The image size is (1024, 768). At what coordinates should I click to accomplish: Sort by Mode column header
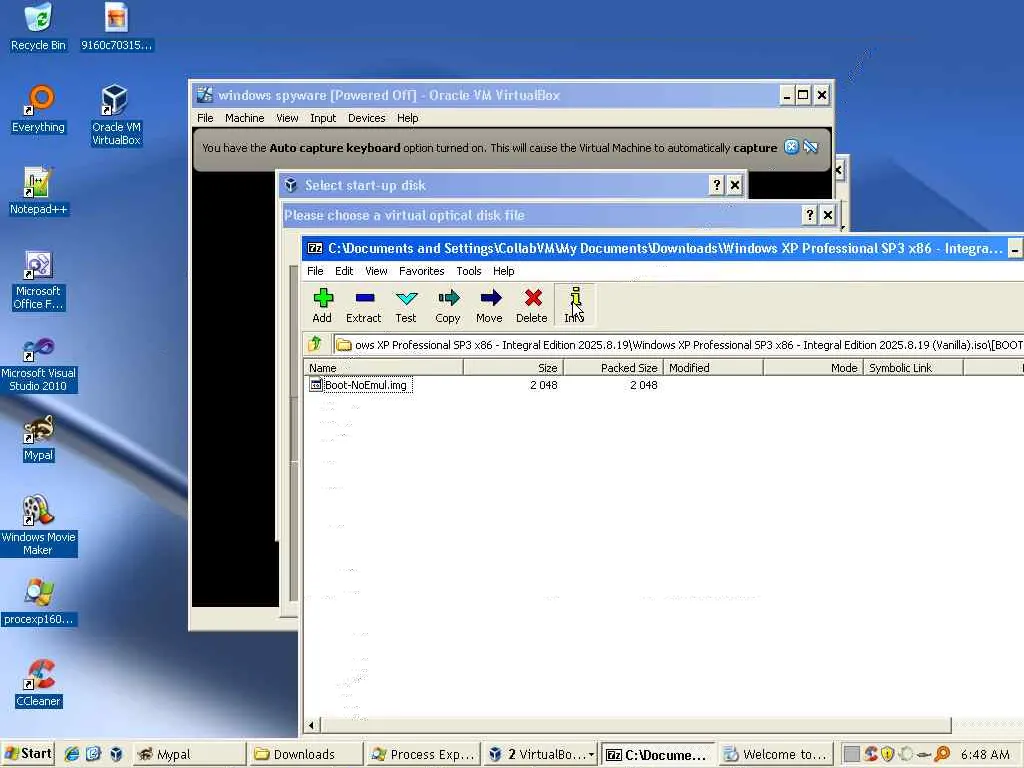coord(814,368)
